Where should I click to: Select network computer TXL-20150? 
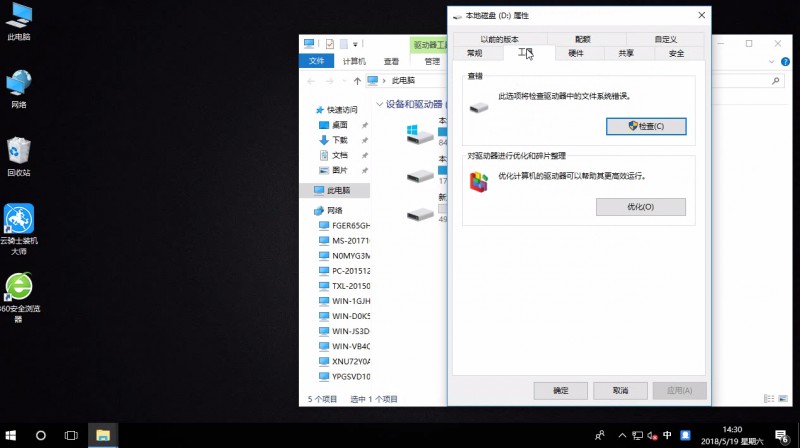point(344,286)
